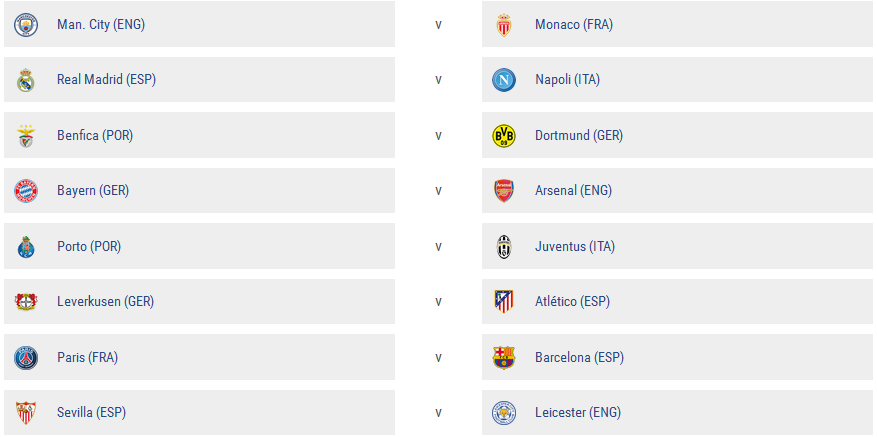Click the Manchester City club crest
The height and width of the screenshot is (437, 877).
(x=26, y=25)
